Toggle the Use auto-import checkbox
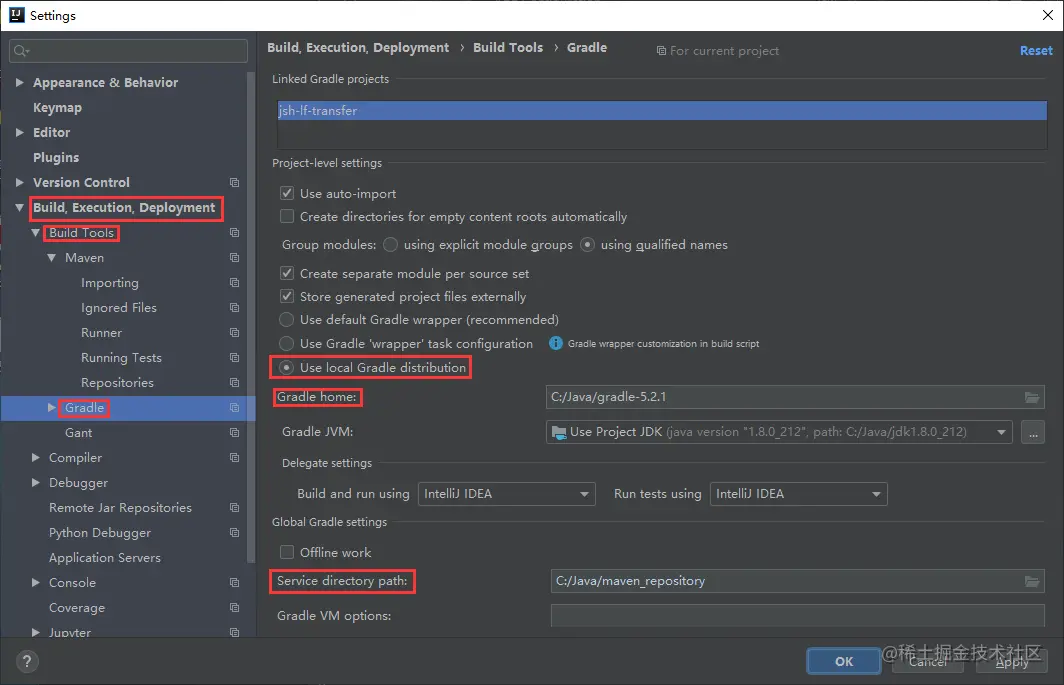Image resolution: width=1064 pixels, height=685 pixels. click(x=287, y=193)
